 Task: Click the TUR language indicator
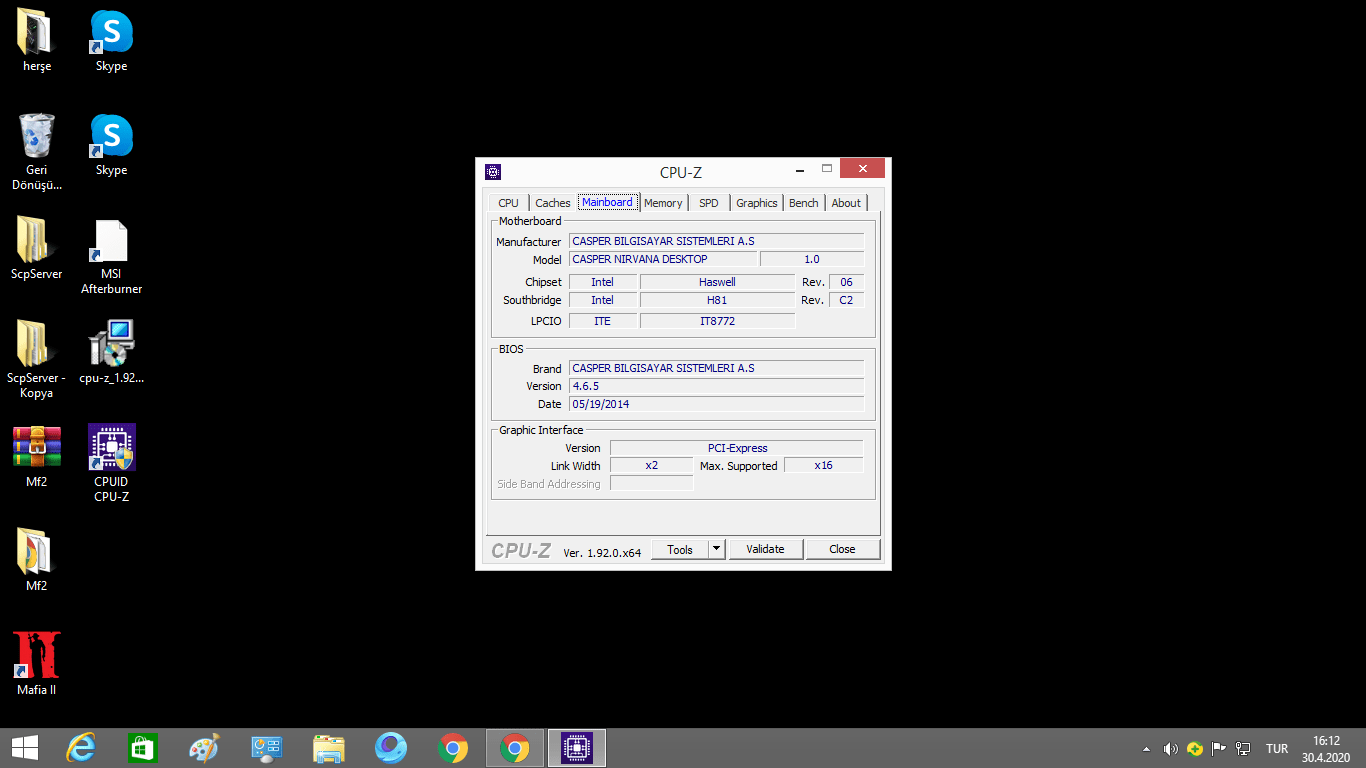(x=1277, y=749)
